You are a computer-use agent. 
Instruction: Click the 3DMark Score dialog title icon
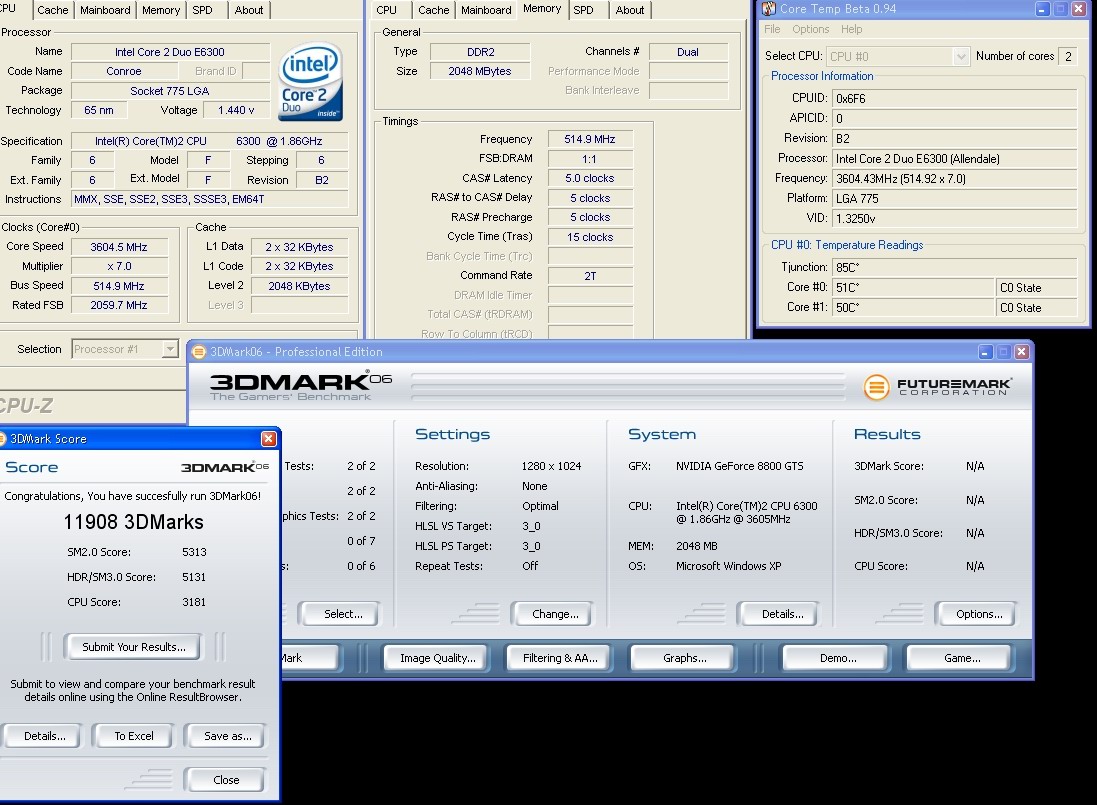[x=2, y=439]
